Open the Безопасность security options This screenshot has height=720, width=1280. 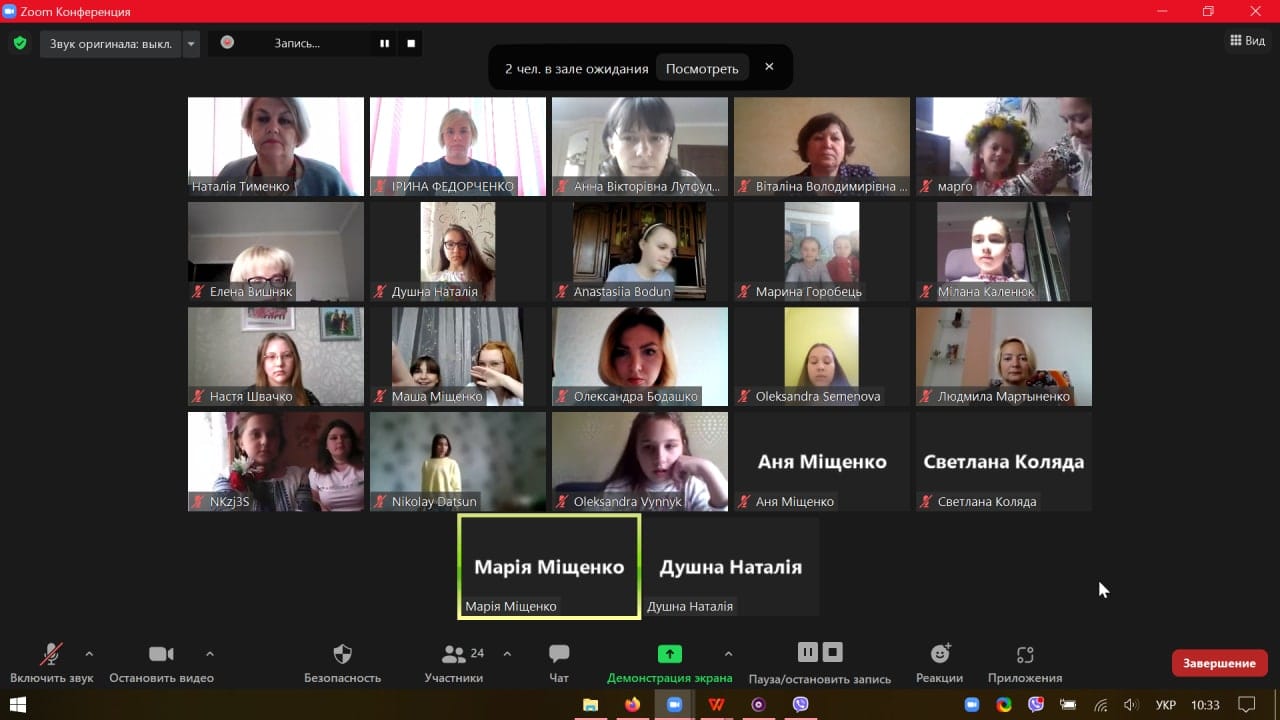pos(342,663)
